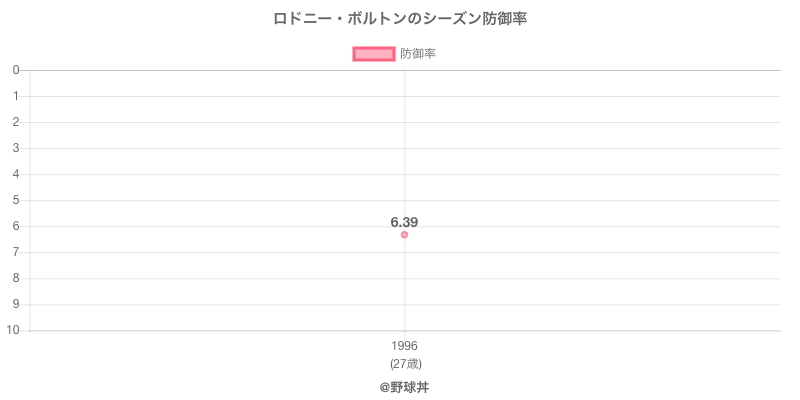
Task: Click the y-axis tick label 1
Action: pyautogui.click(x=16, y=96)
